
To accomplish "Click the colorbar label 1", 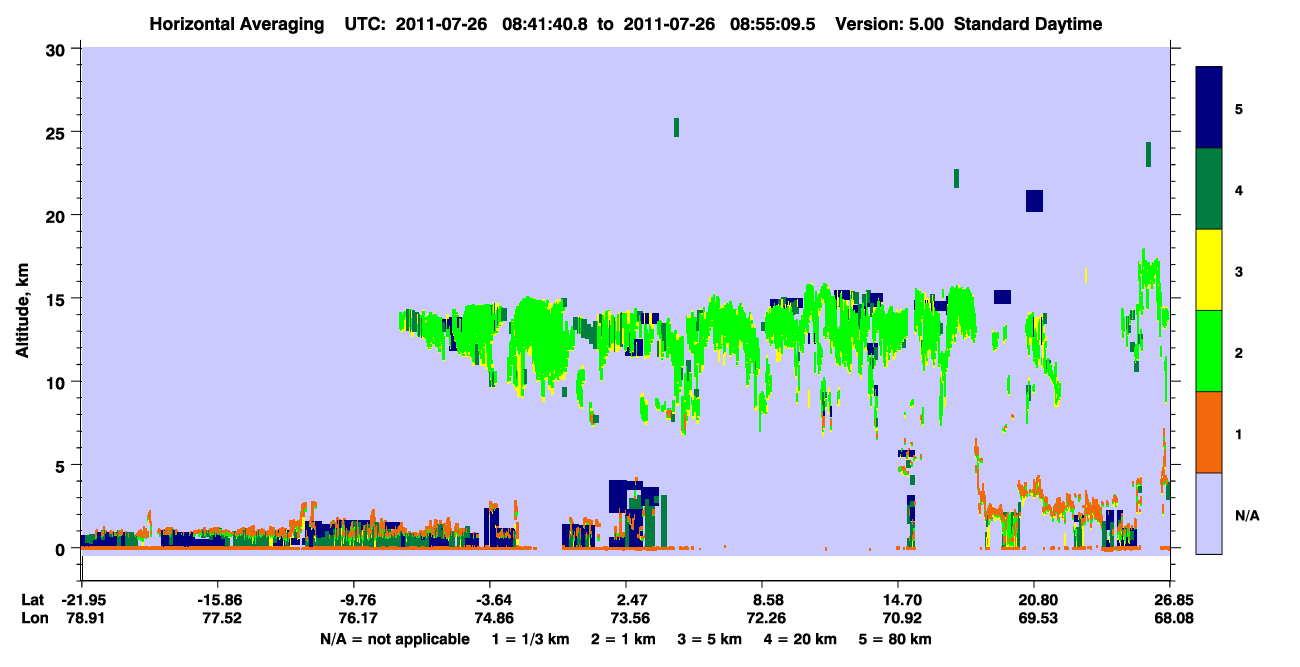I will tap(1239, 432).
